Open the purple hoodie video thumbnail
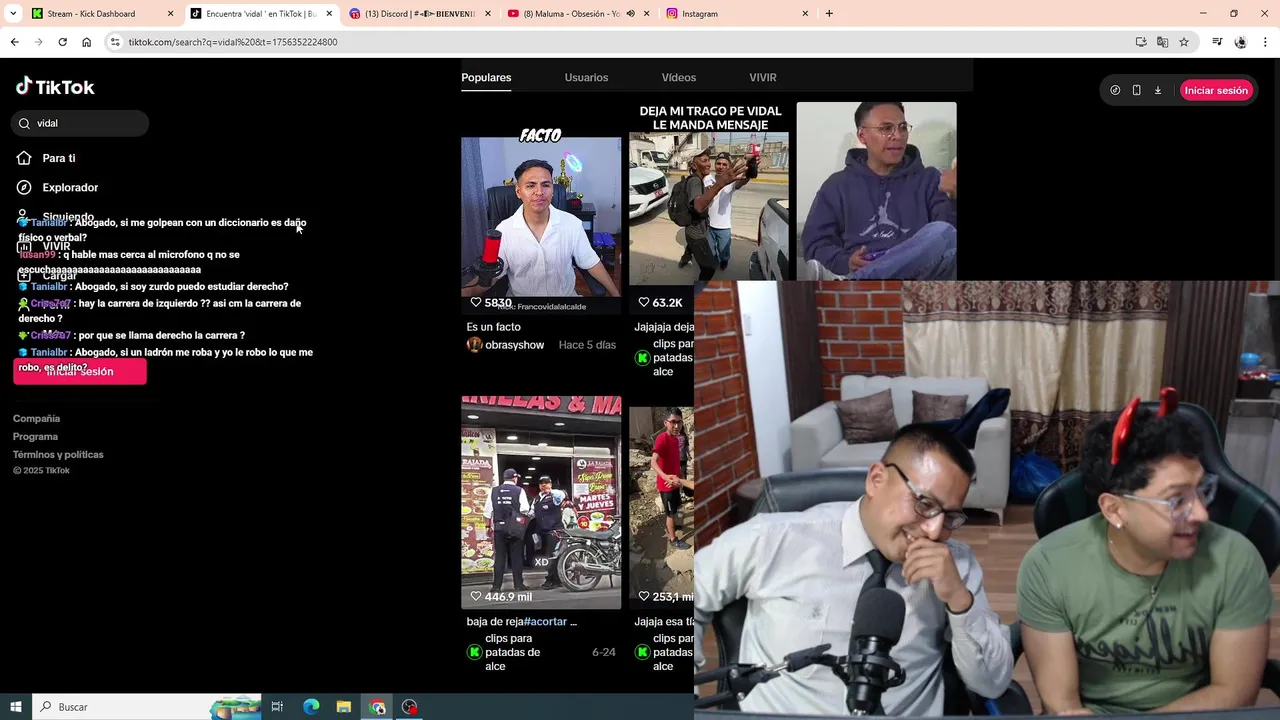 [x=876, y=191]
